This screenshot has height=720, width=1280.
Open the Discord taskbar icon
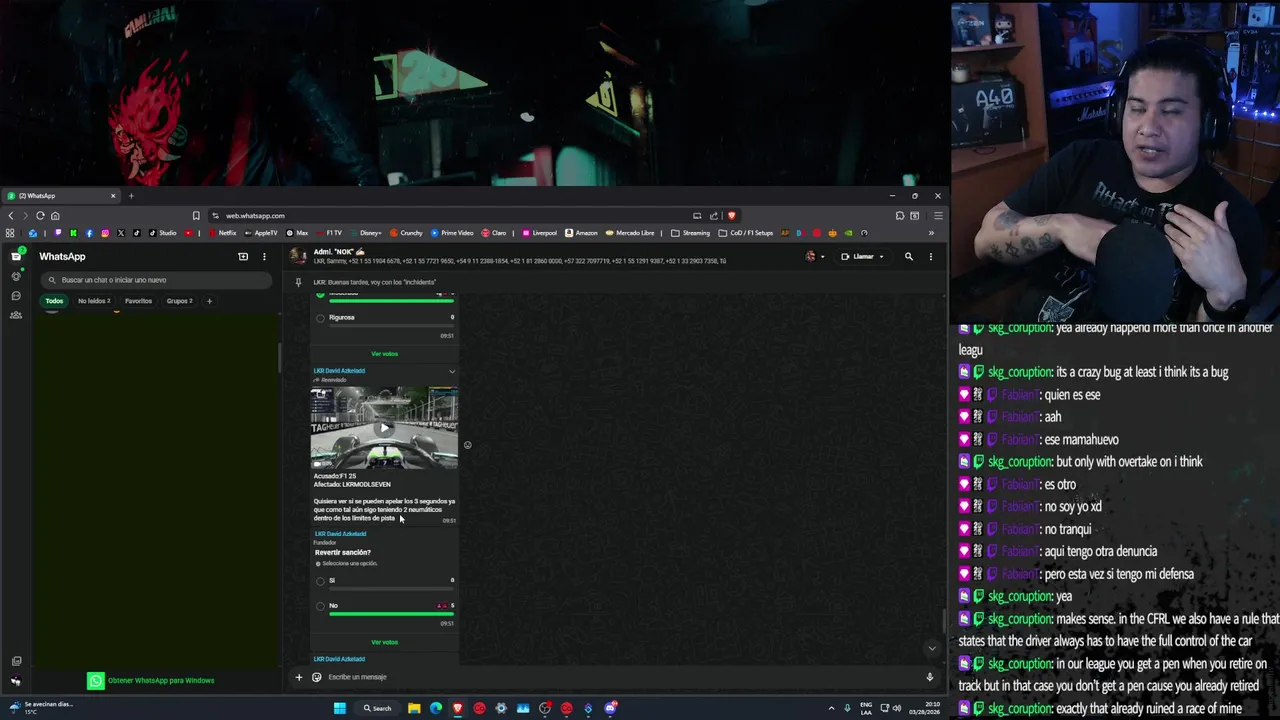610,709
